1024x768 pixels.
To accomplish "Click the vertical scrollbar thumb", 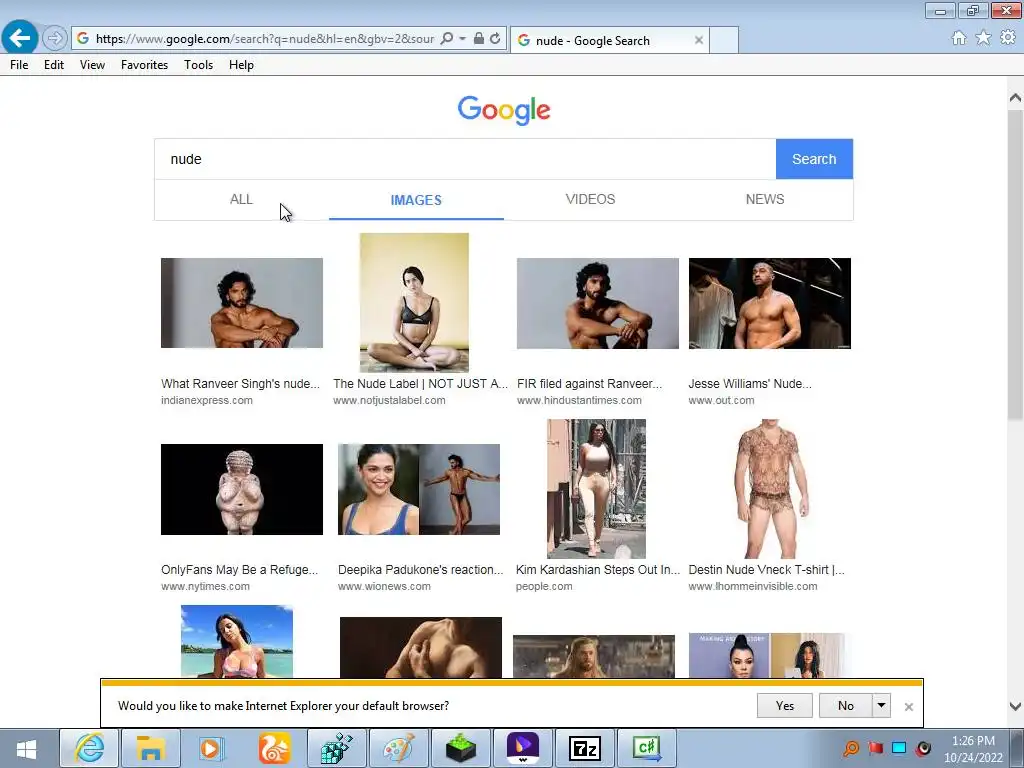I will click(1015, 264).
